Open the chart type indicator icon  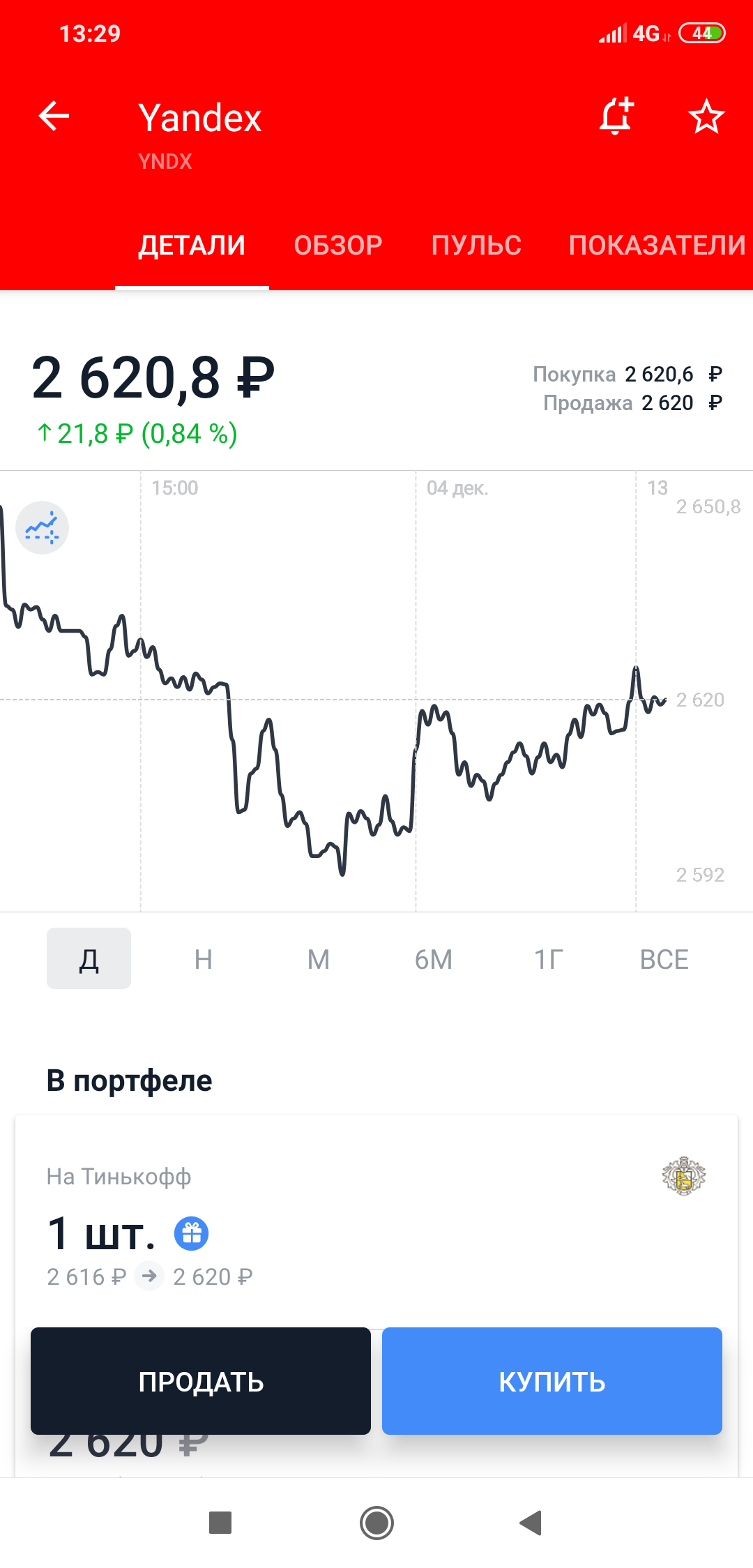pos(42,528)
